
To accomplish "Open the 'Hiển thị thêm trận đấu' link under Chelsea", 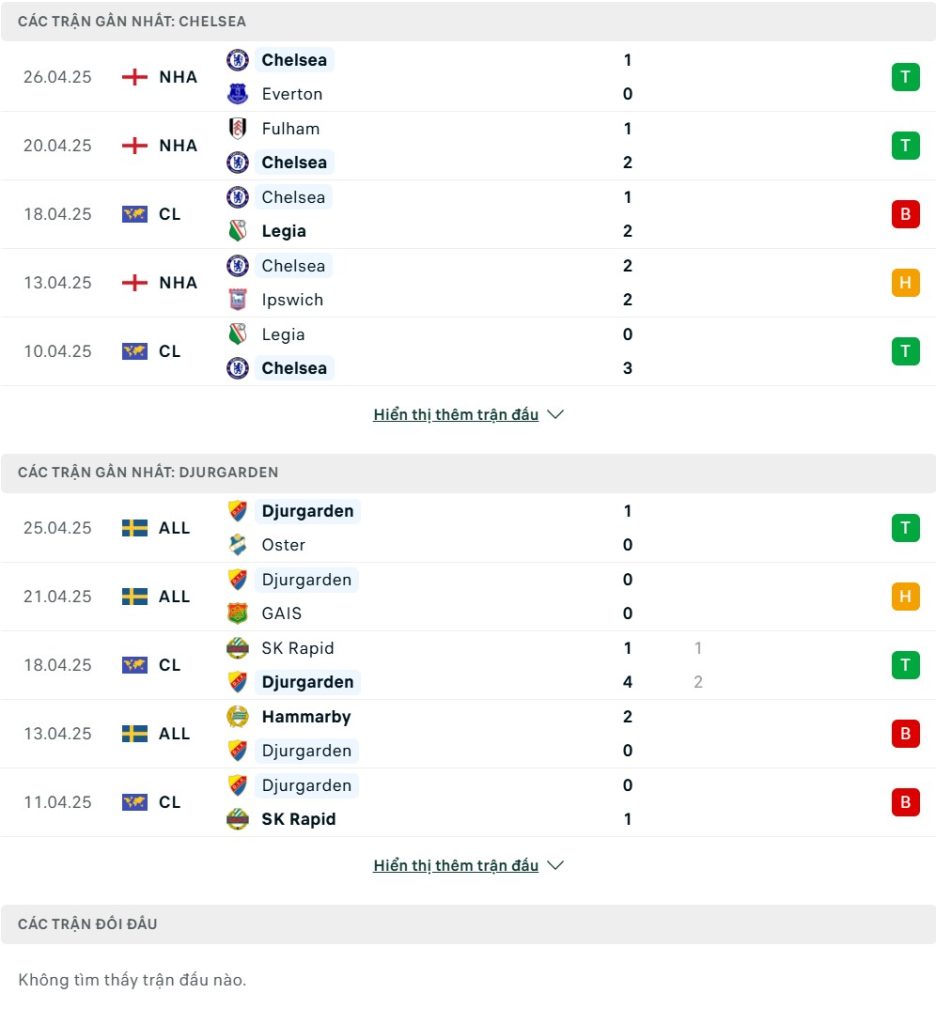I will click(x=456, y=415).
